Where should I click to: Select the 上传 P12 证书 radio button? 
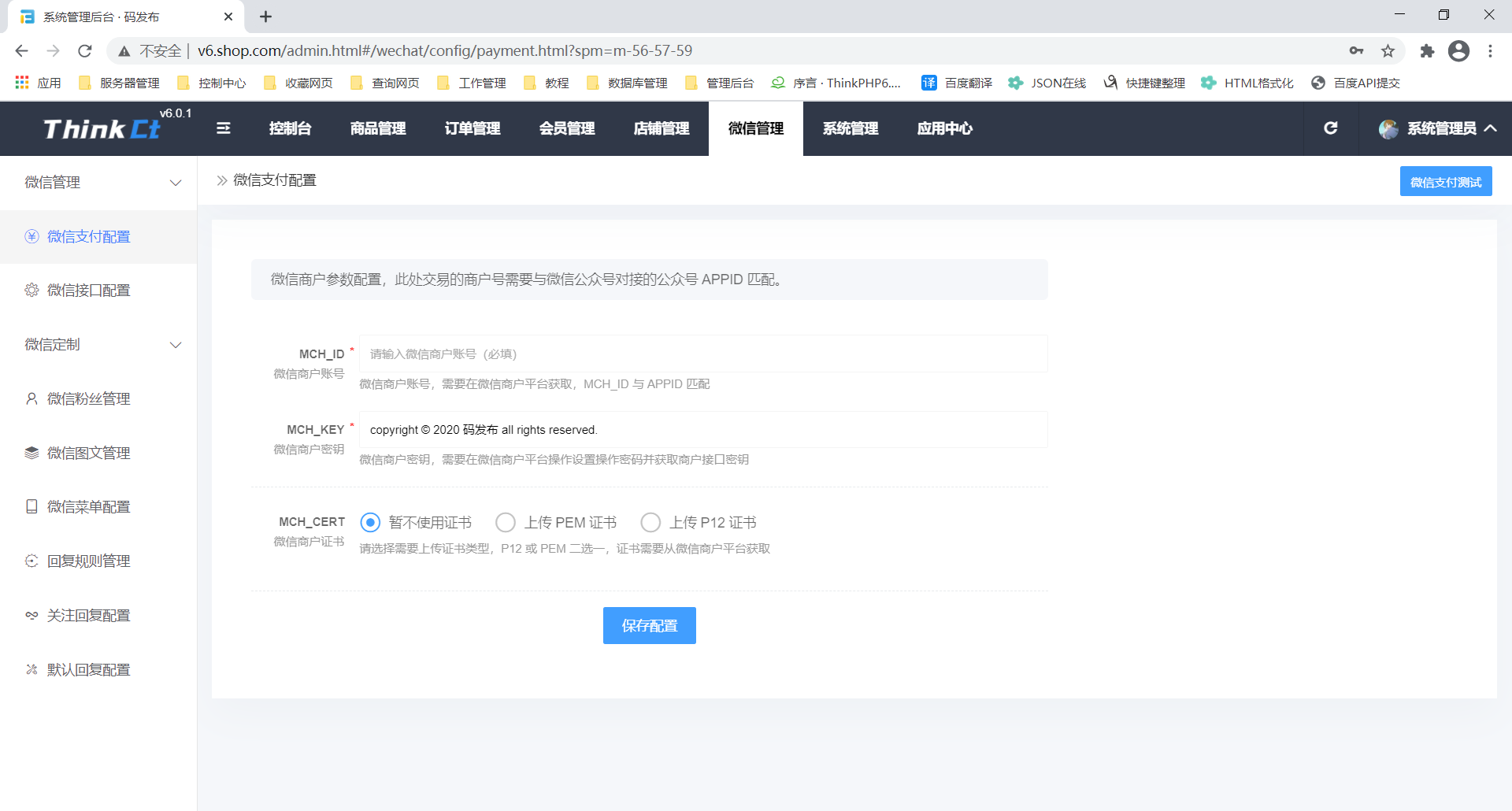pyautogui.click(x=650, y=523)
